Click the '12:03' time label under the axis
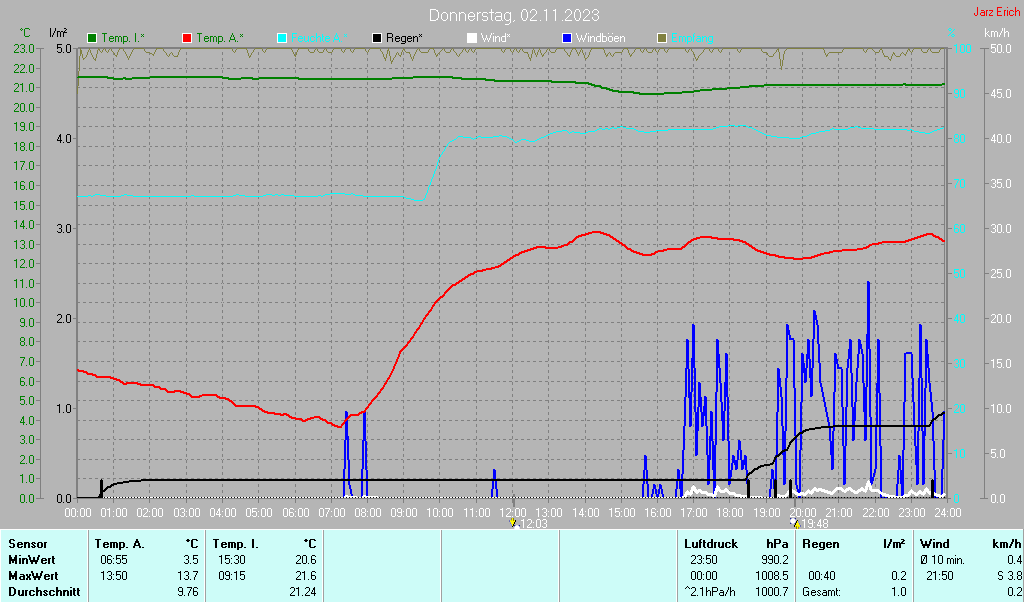 click(534, 524)
